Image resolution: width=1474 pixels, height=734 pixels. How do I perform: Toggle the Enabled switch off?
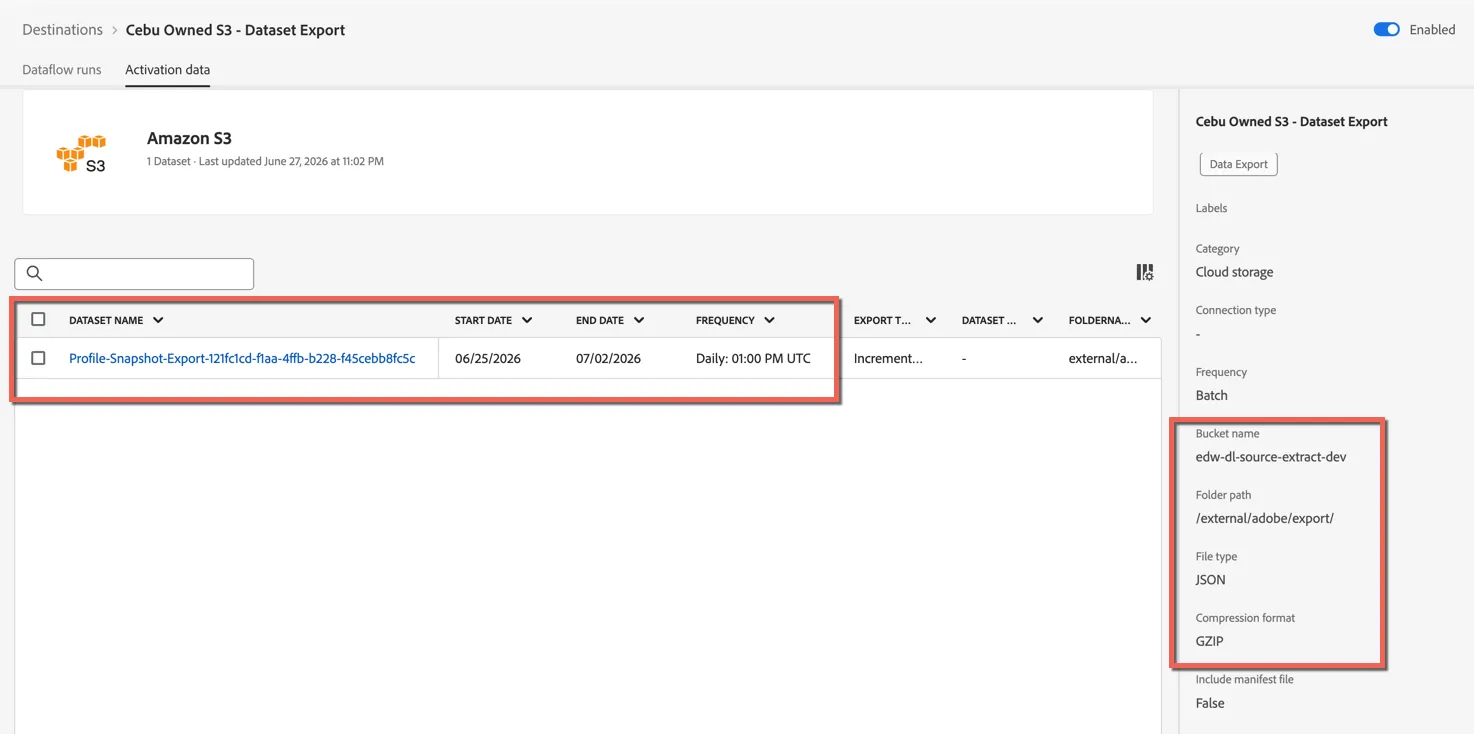pos(1386,30)
